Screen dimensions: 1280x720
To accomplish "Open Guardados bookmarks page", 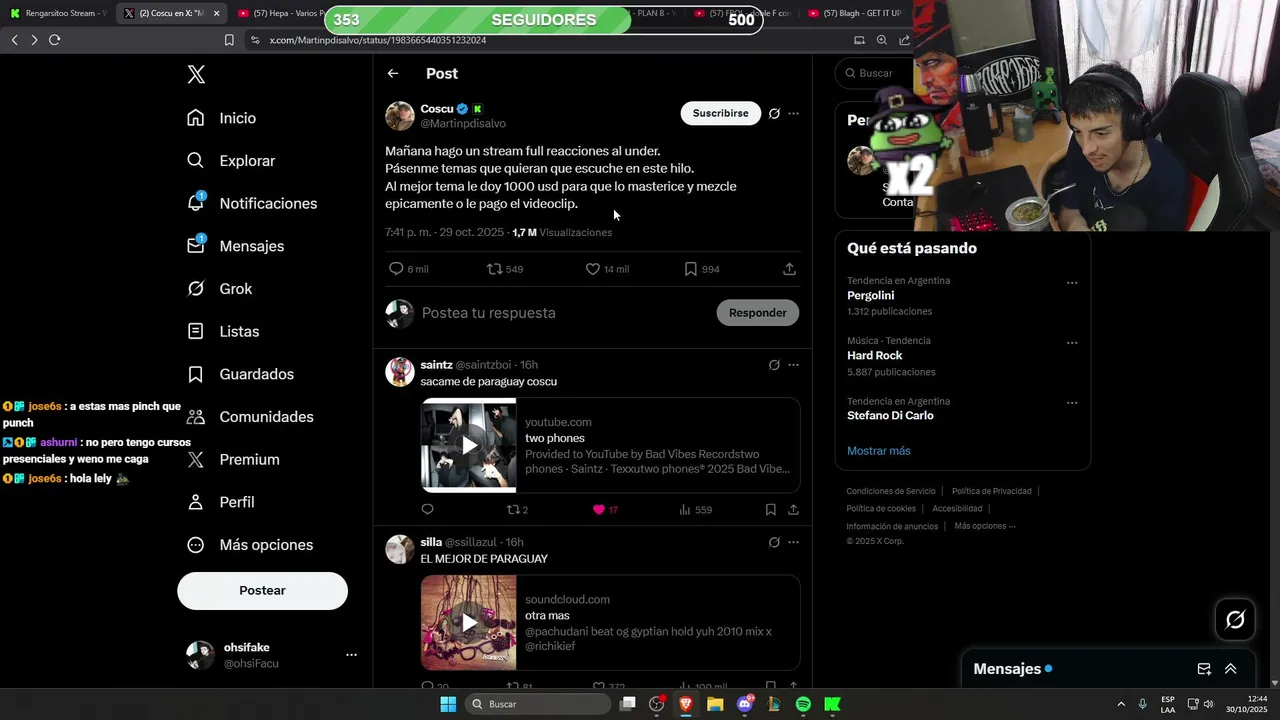I will click(241, 374).
